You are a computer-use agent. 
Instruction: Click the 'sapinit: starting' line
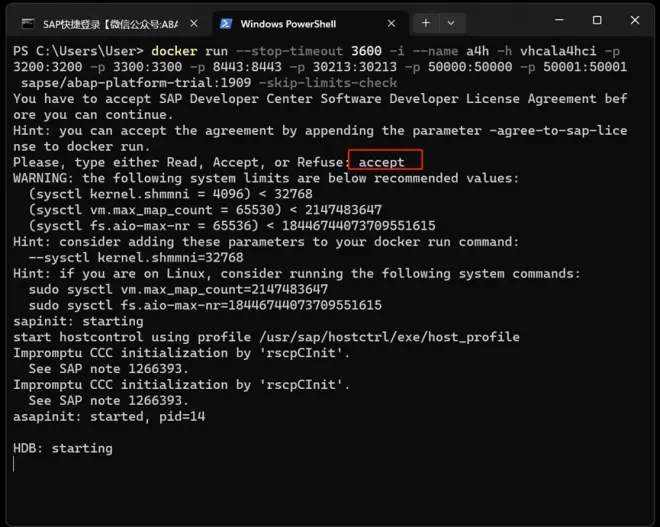click(78, 322)
